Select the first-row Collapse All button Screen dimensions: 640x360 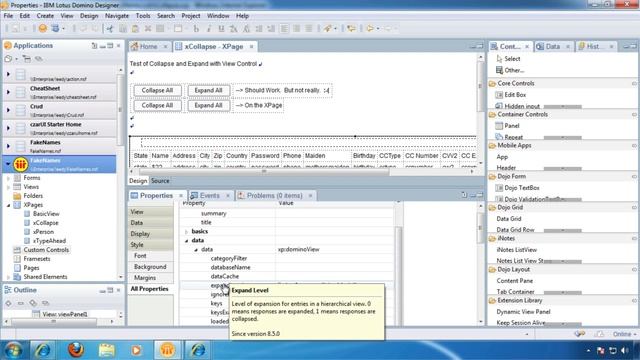pyautogui.click(x=157, y=90)
